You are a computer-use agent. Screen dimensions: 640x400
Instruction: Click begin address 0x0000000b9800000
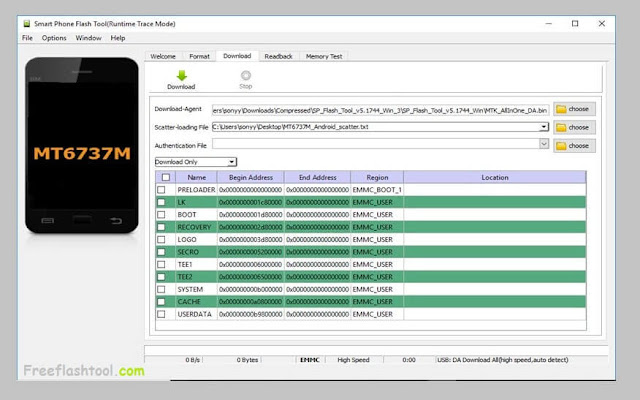pyautogui.click(x=251, y=314)
